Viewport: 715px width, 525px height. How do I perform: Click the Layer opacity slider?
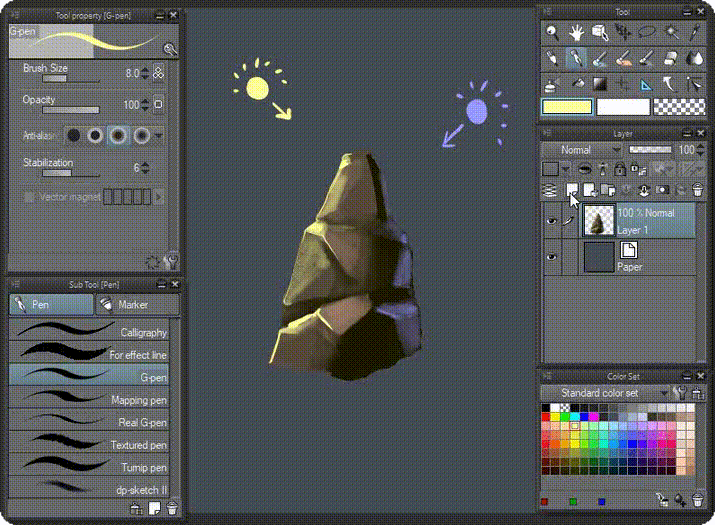coord(650,150)
